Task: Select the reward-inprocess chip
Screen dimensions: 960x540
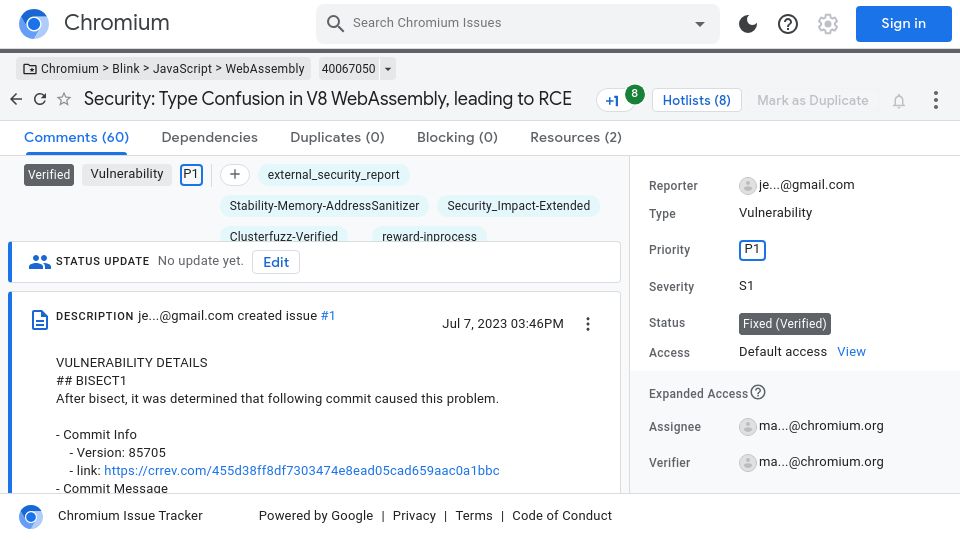Action: point(429,235)
